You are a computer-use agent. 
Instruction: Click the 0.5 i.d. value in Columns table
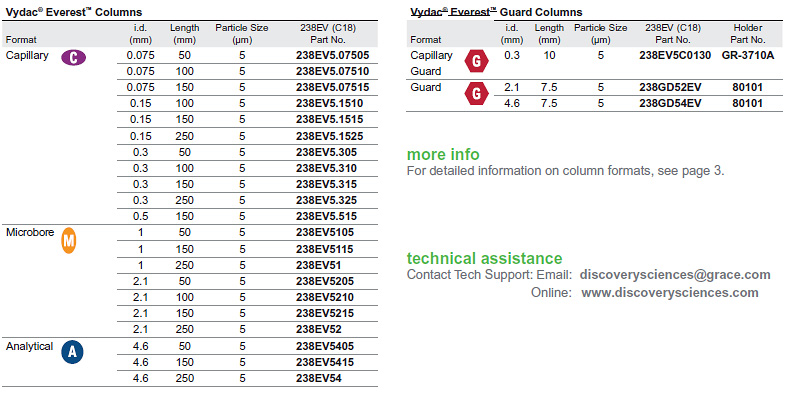[x=141, y=216]
